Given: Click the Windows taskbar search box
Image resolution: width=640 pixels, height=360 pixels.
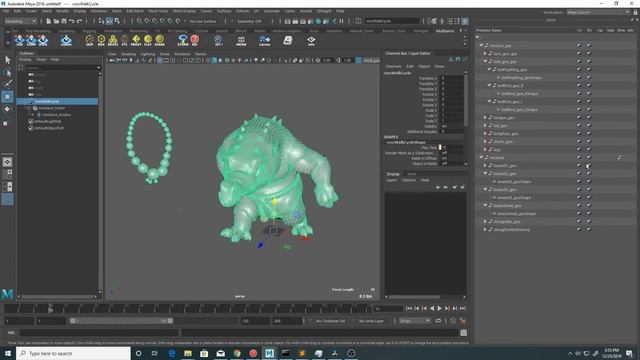Looking at the screenshot, I should click(73, 353).
